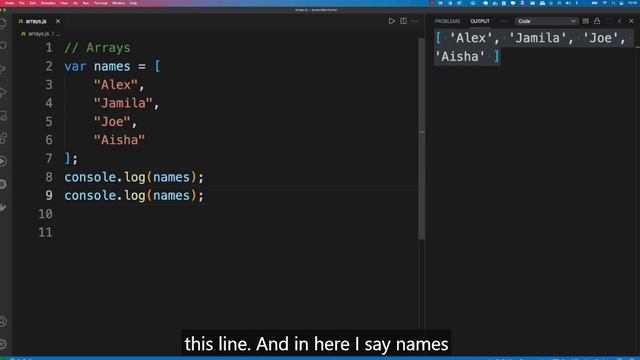Click console.log(names) on line 9

click(134, 196)
